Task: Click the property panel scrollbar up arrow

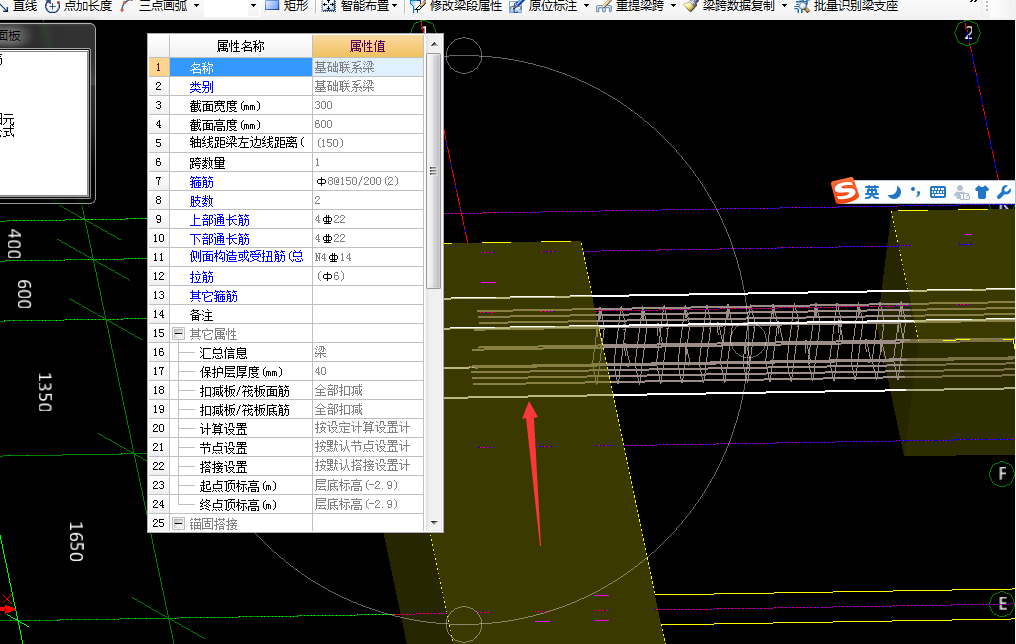Action: pos(434,44)
